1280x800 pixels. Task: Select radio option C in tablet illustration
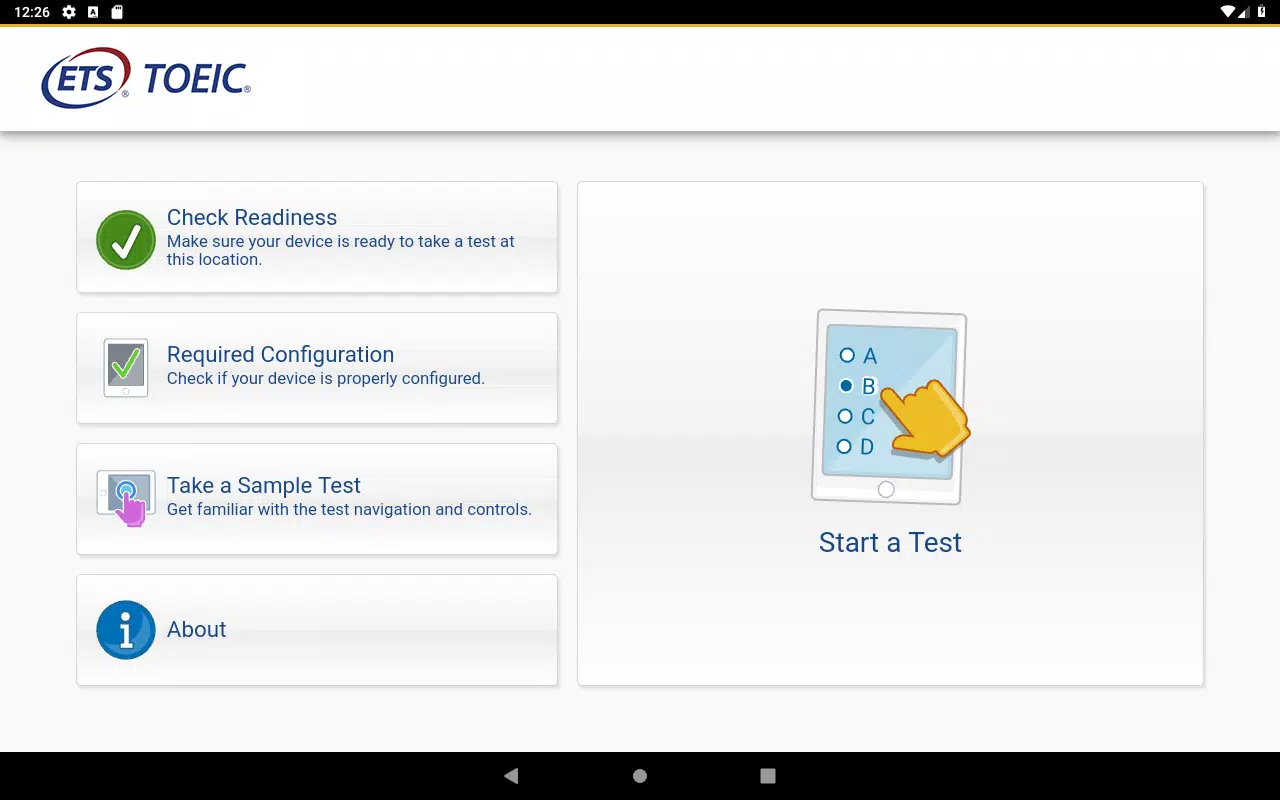845,416
